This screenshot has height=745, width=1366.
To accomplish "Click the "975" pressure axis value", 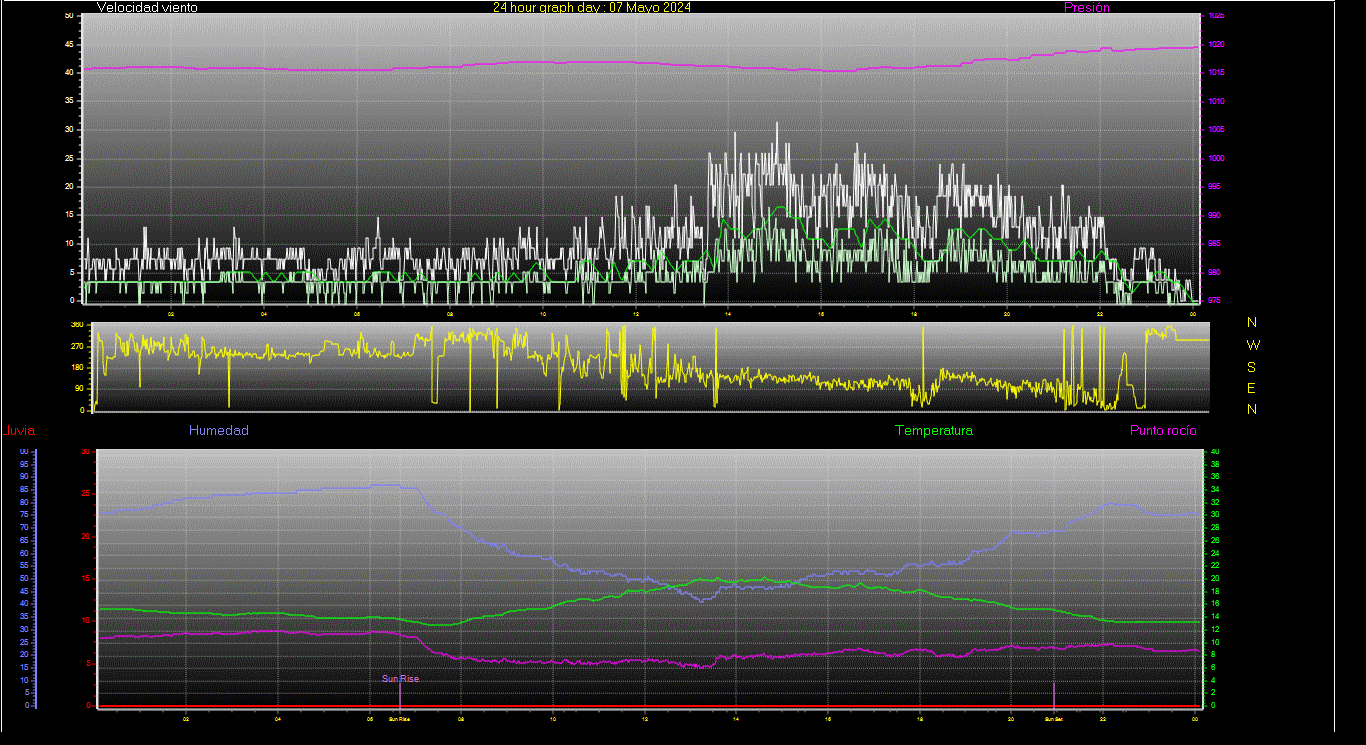I will pos(1213,300).
